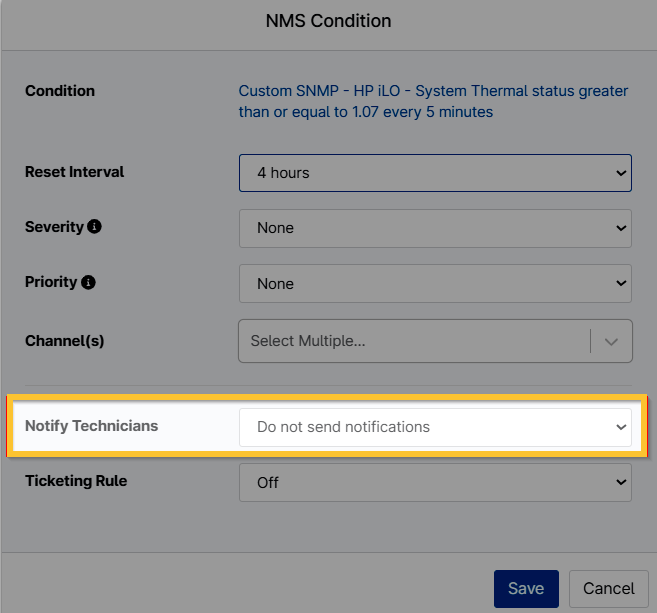Click the Channel(s) label

pyautogui.click(x=65, y=340)
